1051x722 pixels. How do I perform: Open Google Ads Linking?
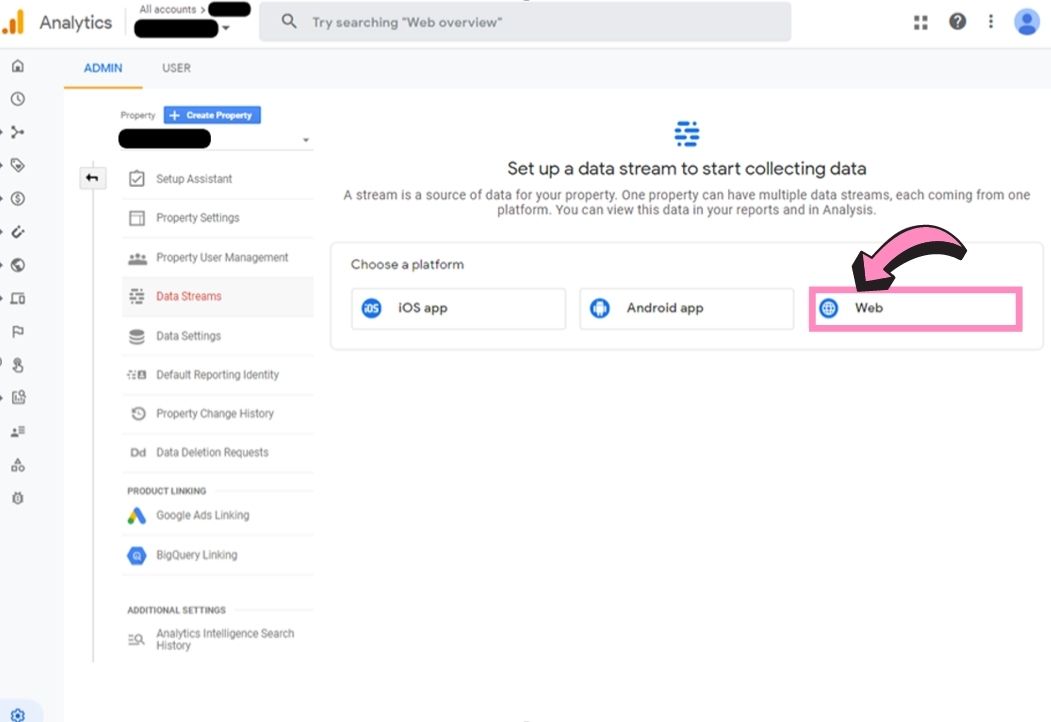pos(202,516)
